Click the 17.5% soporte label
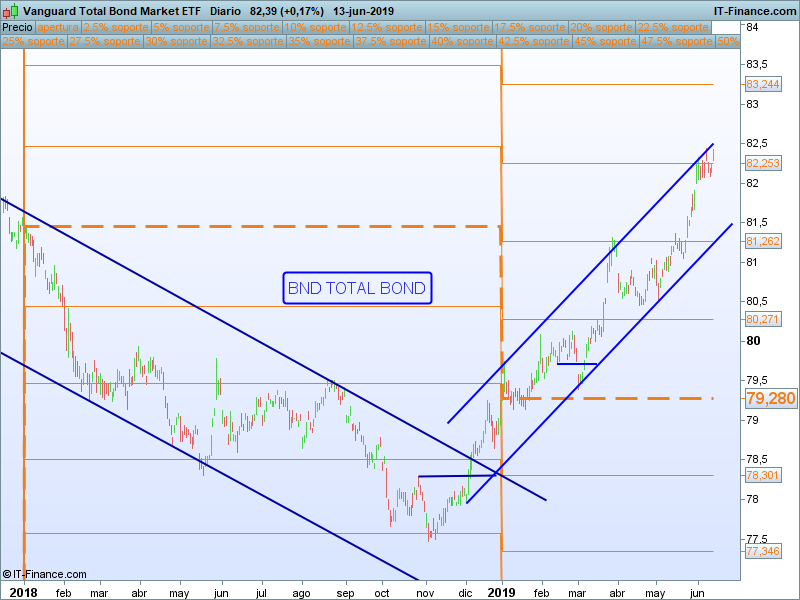The width and height of the screenshot is (800, 600). (530, 28)
